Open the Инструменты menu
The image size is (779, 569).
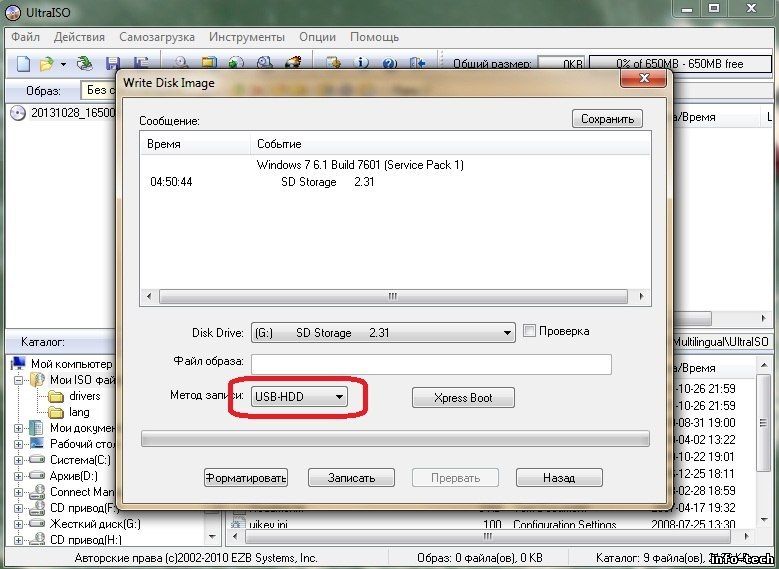click(247, 37)
